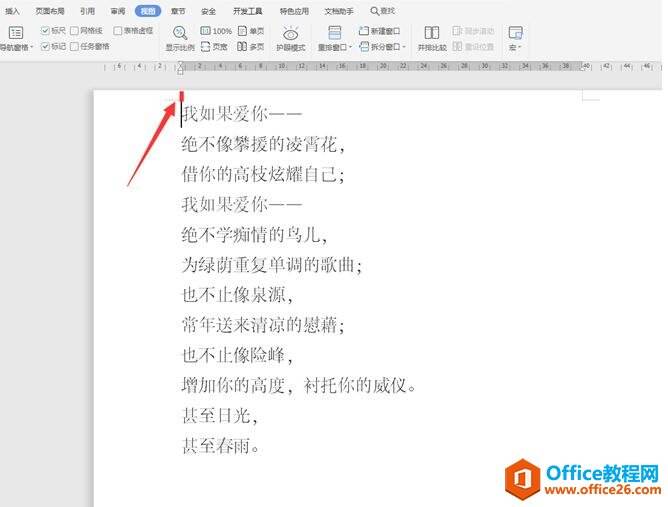This screenshot has height=507, width=668.
Task: Click the line 绝不学痴情的鸟儿,
Action: 254,235
